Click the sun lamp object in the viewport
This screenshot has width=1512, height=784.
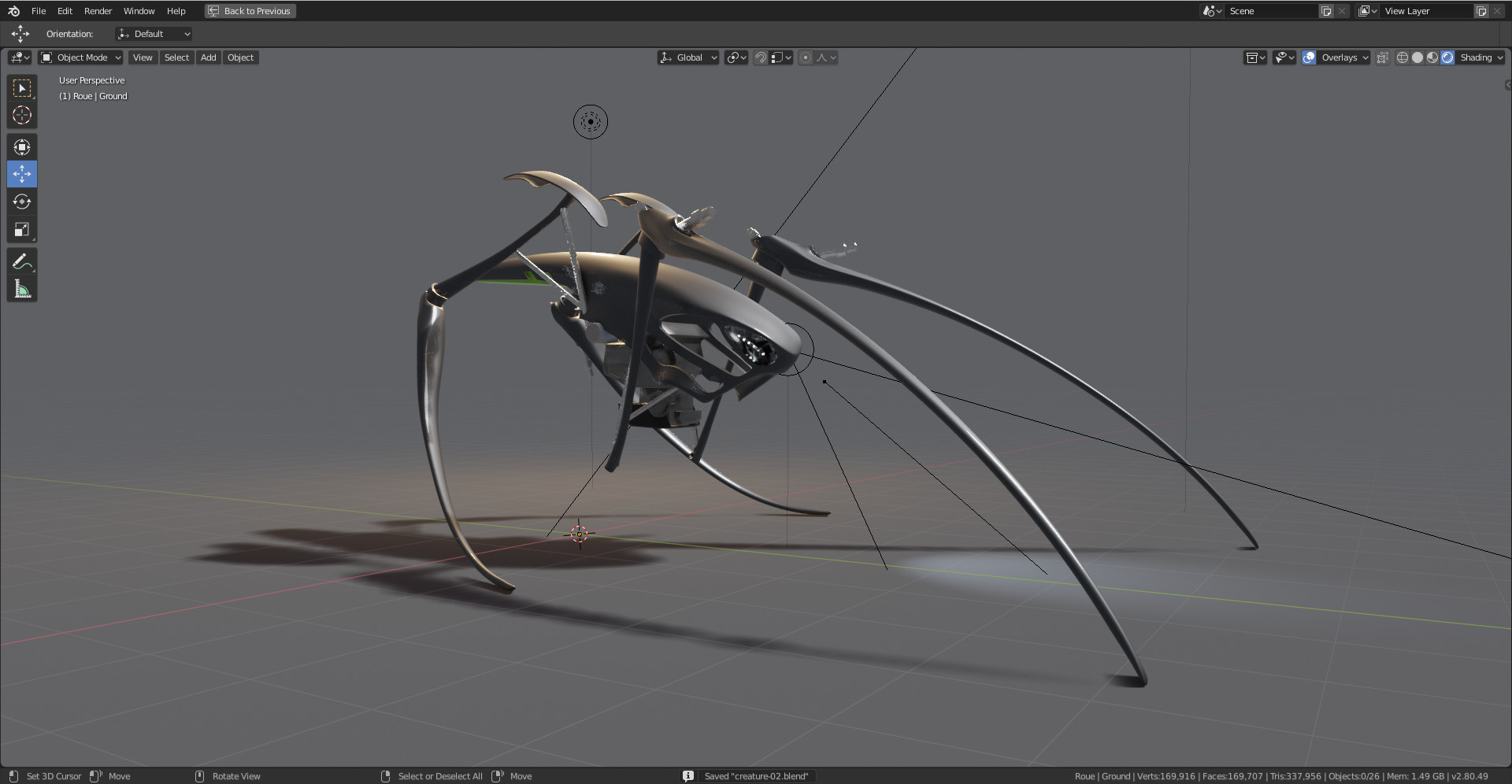(x=591, y=122)
